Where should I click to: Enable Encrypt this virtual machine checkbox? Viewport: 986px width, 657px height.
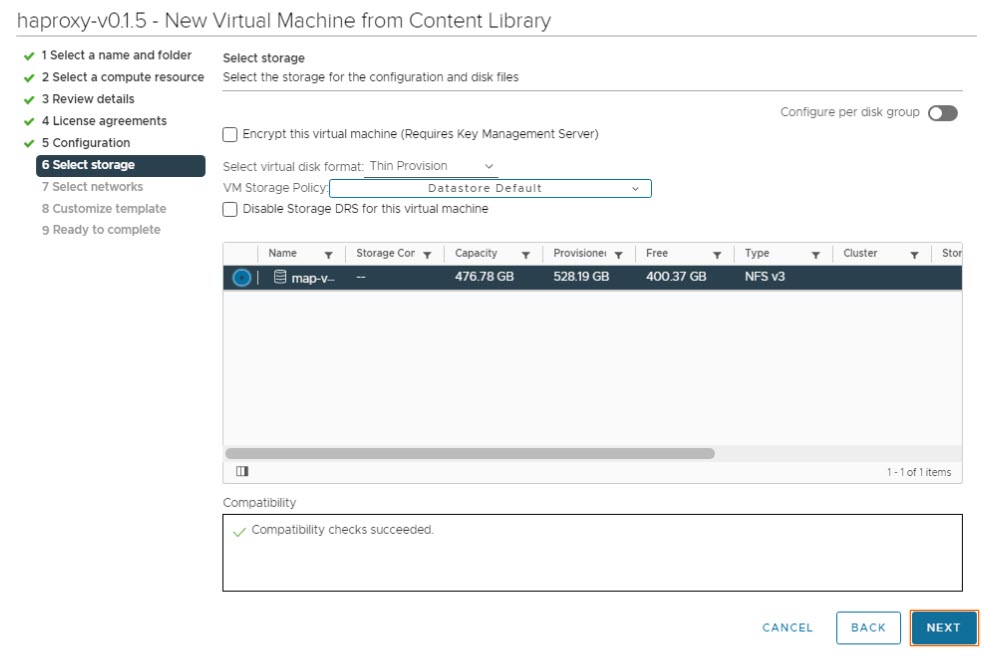(x=231, y=134)
